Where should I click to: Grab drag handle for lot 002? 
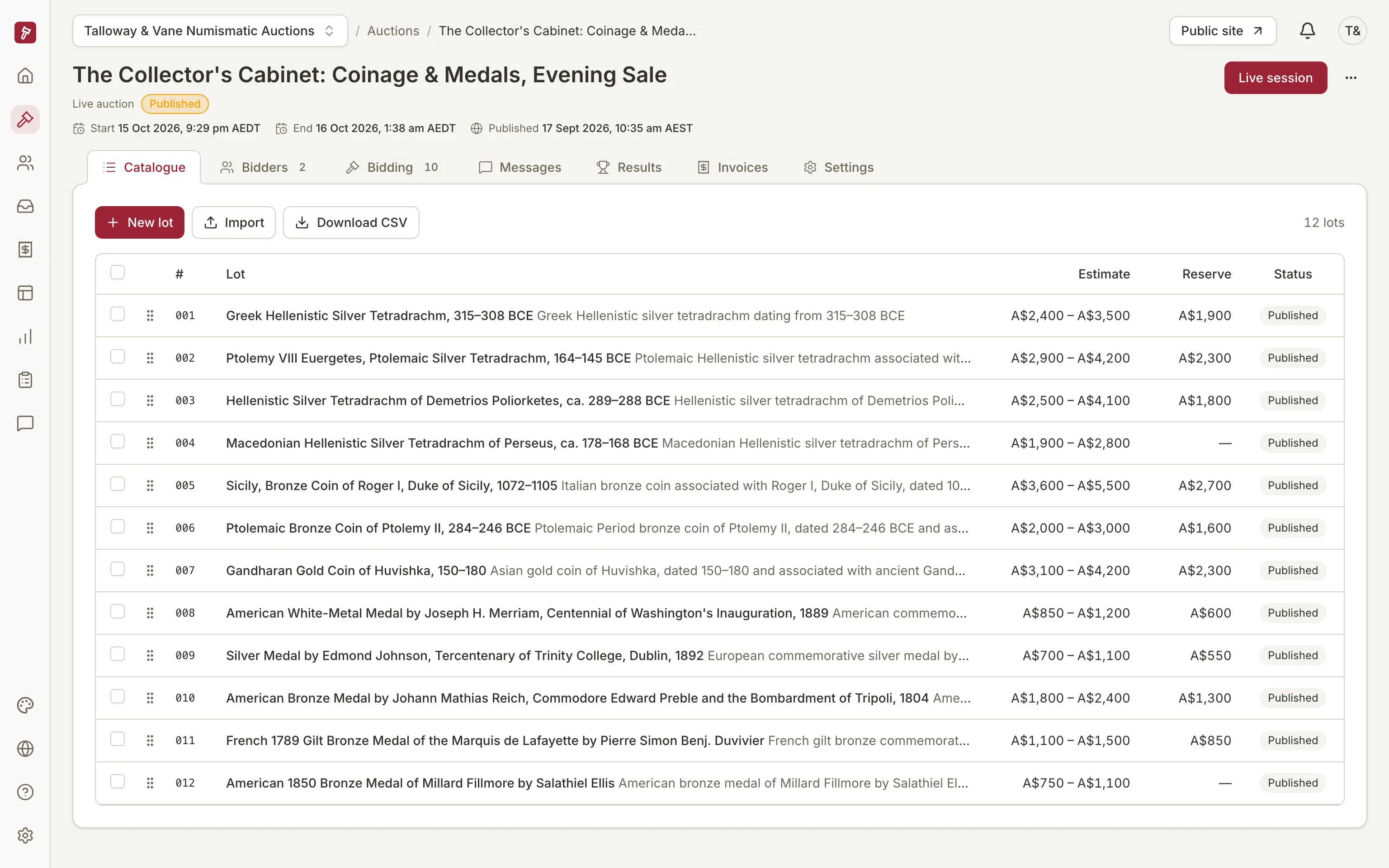pyautogui.click(x=150, y=358)
